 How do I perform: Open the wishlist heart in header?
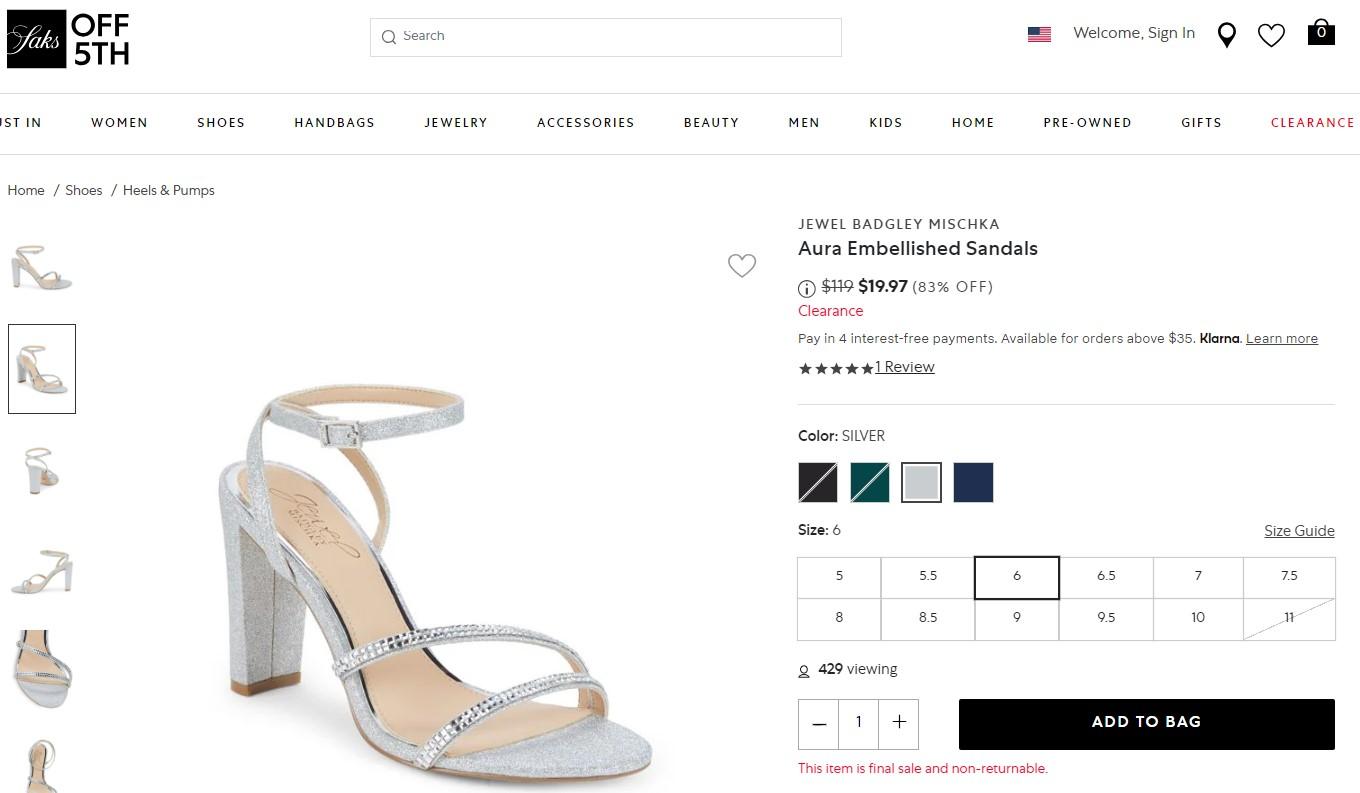[1271, 35]
